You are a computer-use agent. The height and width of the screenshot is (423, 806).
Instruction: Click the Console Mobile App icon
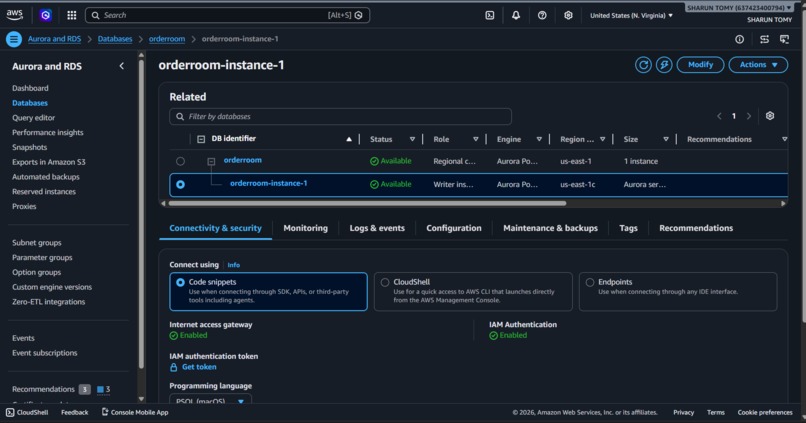pyautogui.click(x=105, y=412)
